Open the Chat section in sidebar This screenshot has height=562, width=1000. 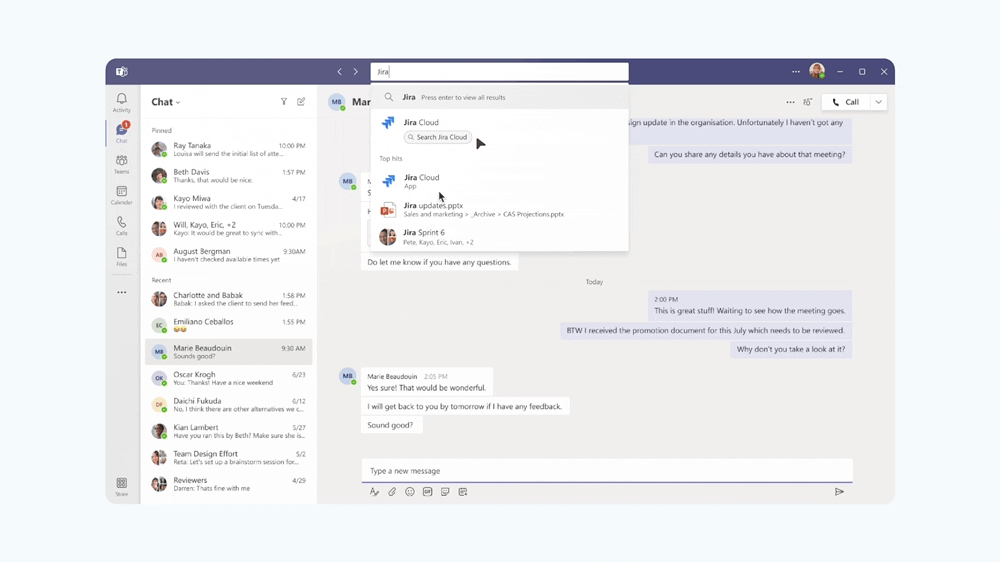(x=121, y=132)
